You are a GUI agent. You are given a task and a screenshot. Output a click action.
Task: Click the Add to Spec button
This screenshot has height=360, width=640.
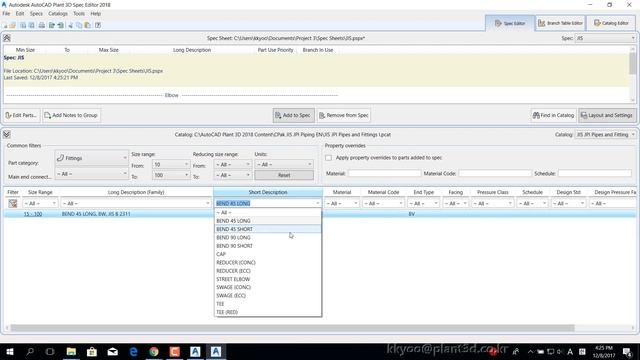293,116
